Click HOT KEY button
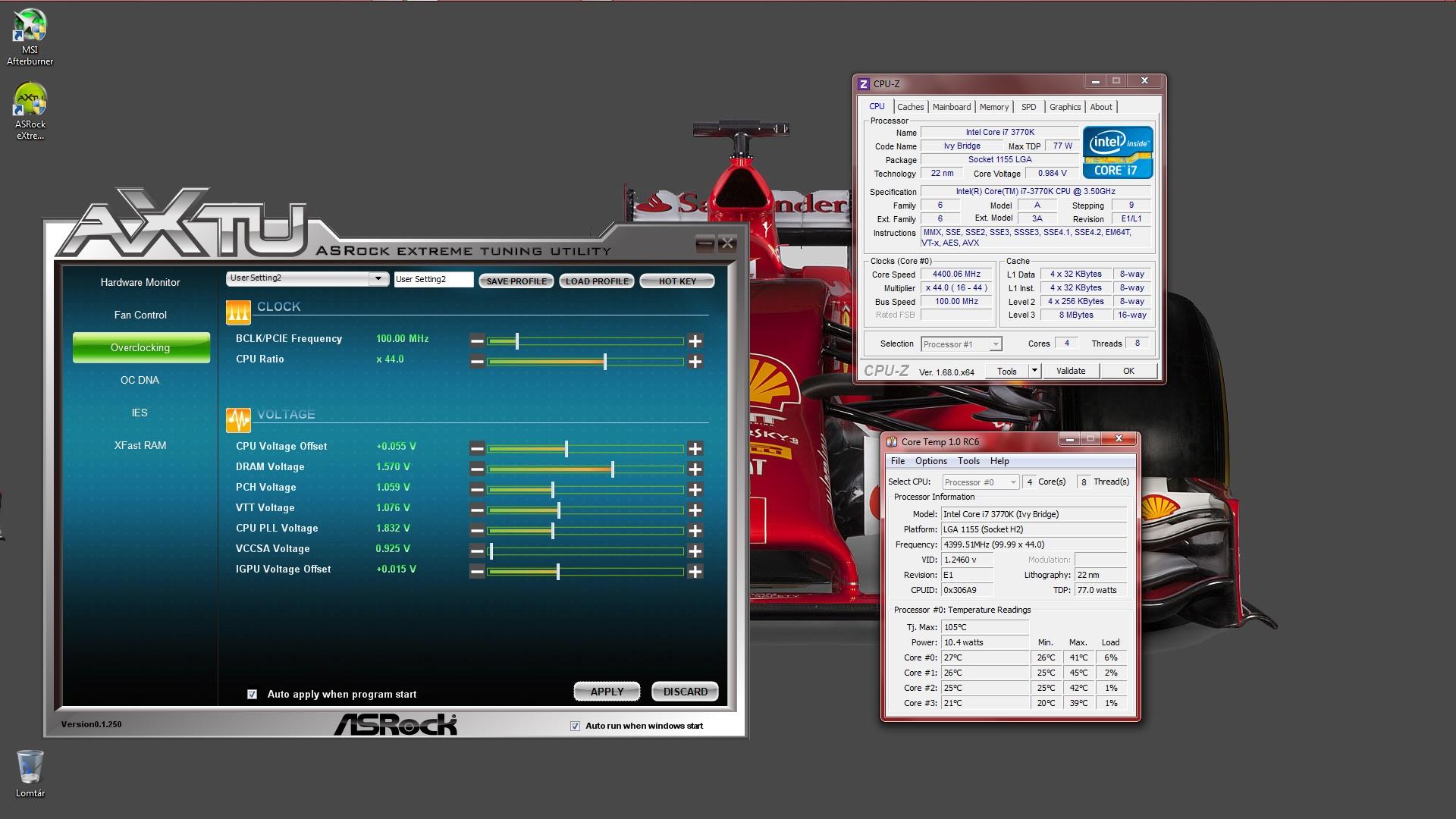 click(x=677, y=281)
